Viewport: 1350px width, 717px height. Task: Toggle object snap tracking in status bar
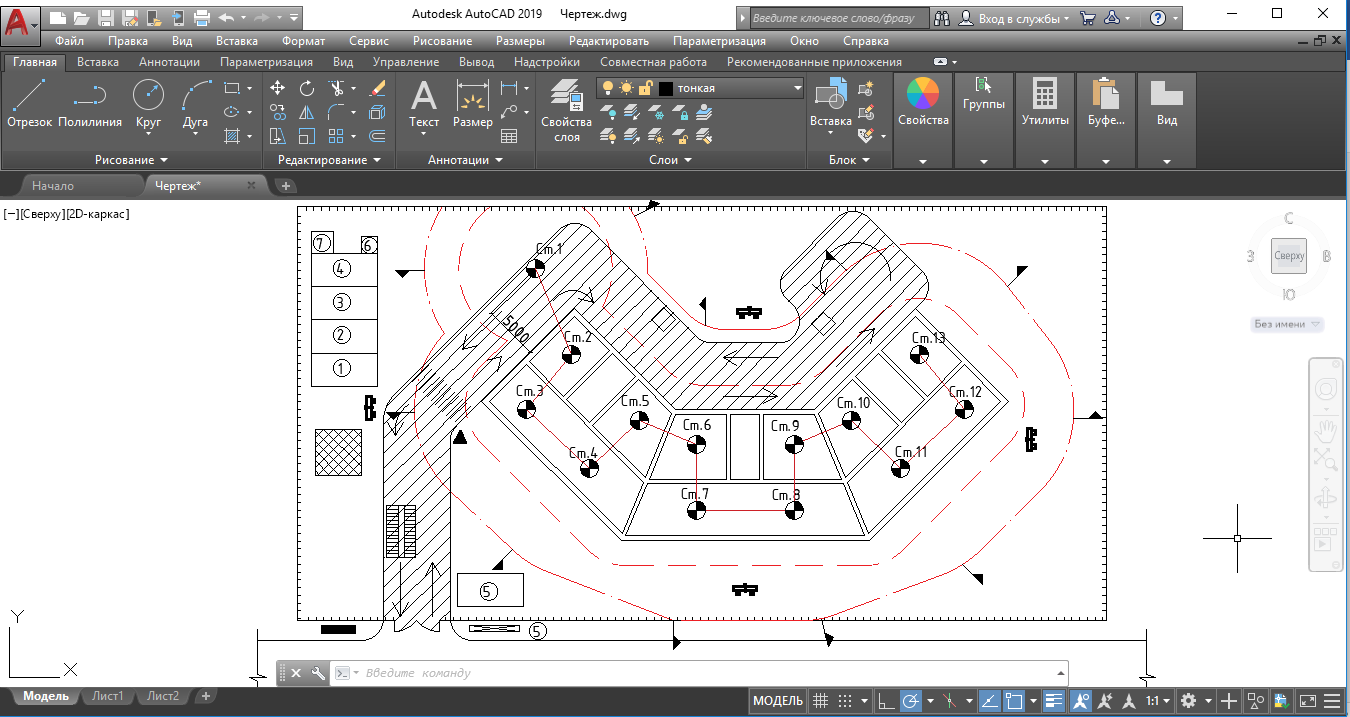pyautogui.click(x=988, y=701)
